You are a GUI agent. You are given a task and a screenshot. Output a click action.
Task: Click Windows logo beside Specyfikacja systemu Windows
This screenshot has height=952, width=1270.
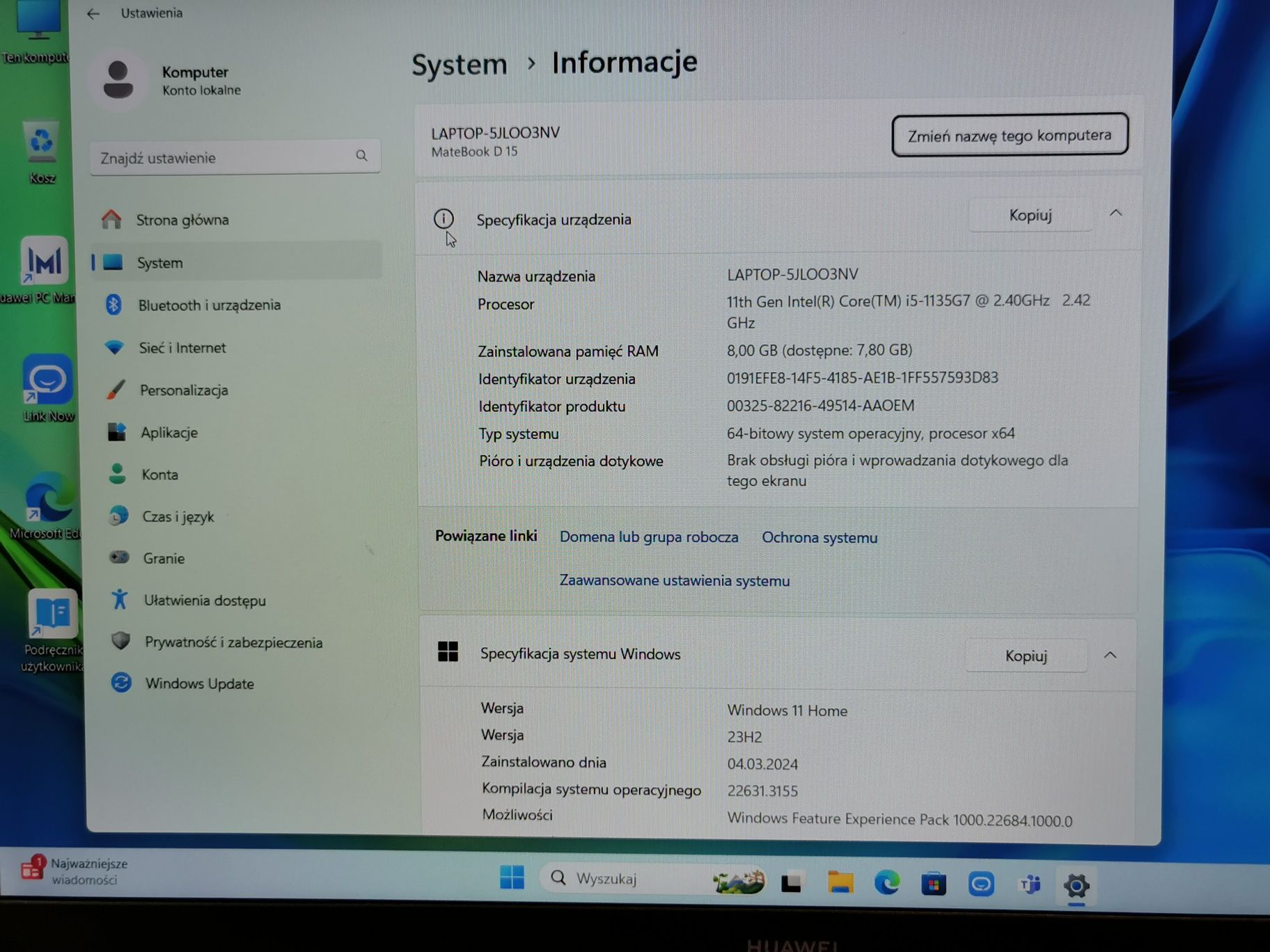pos(448,652)
